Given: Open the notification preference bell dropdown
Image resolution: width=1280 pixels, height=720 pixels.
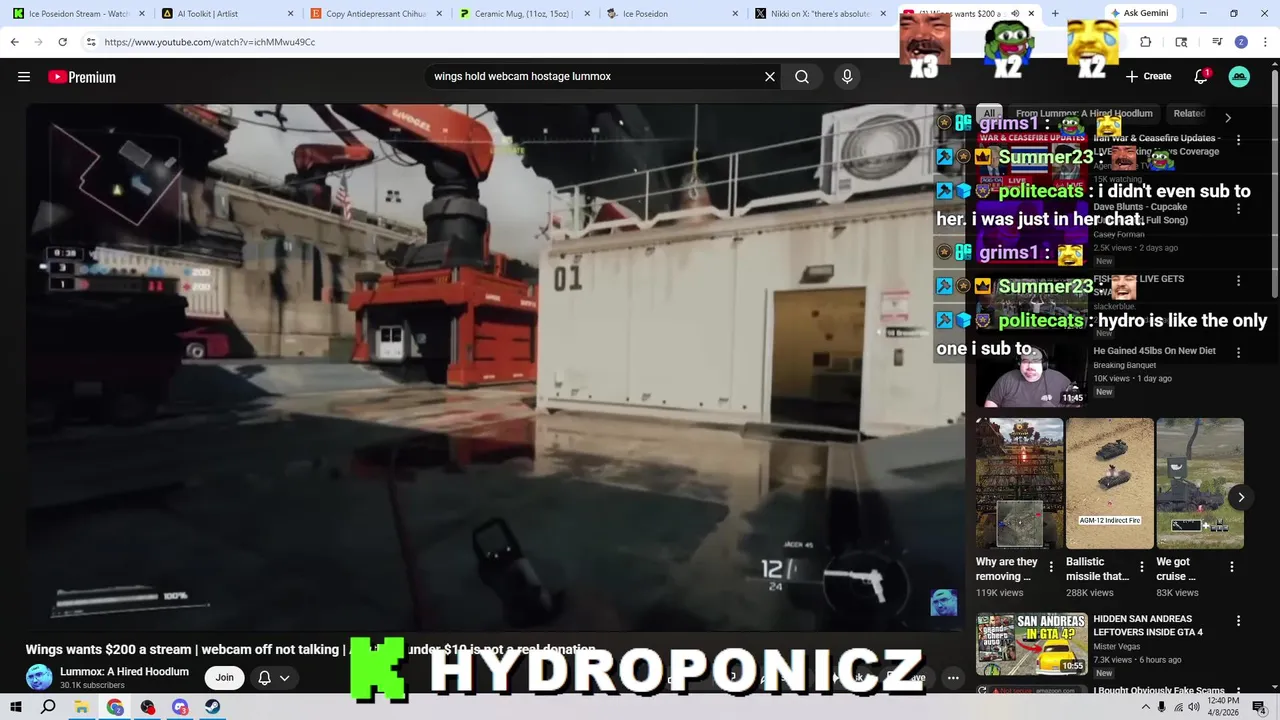Looking at the screenshot, I should [x=273, y=677].
